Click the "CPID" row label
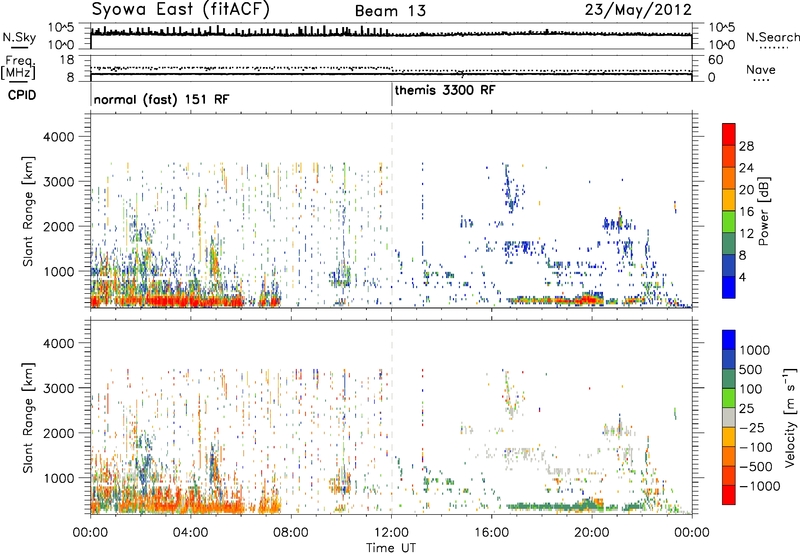 [x=22, y=95]
